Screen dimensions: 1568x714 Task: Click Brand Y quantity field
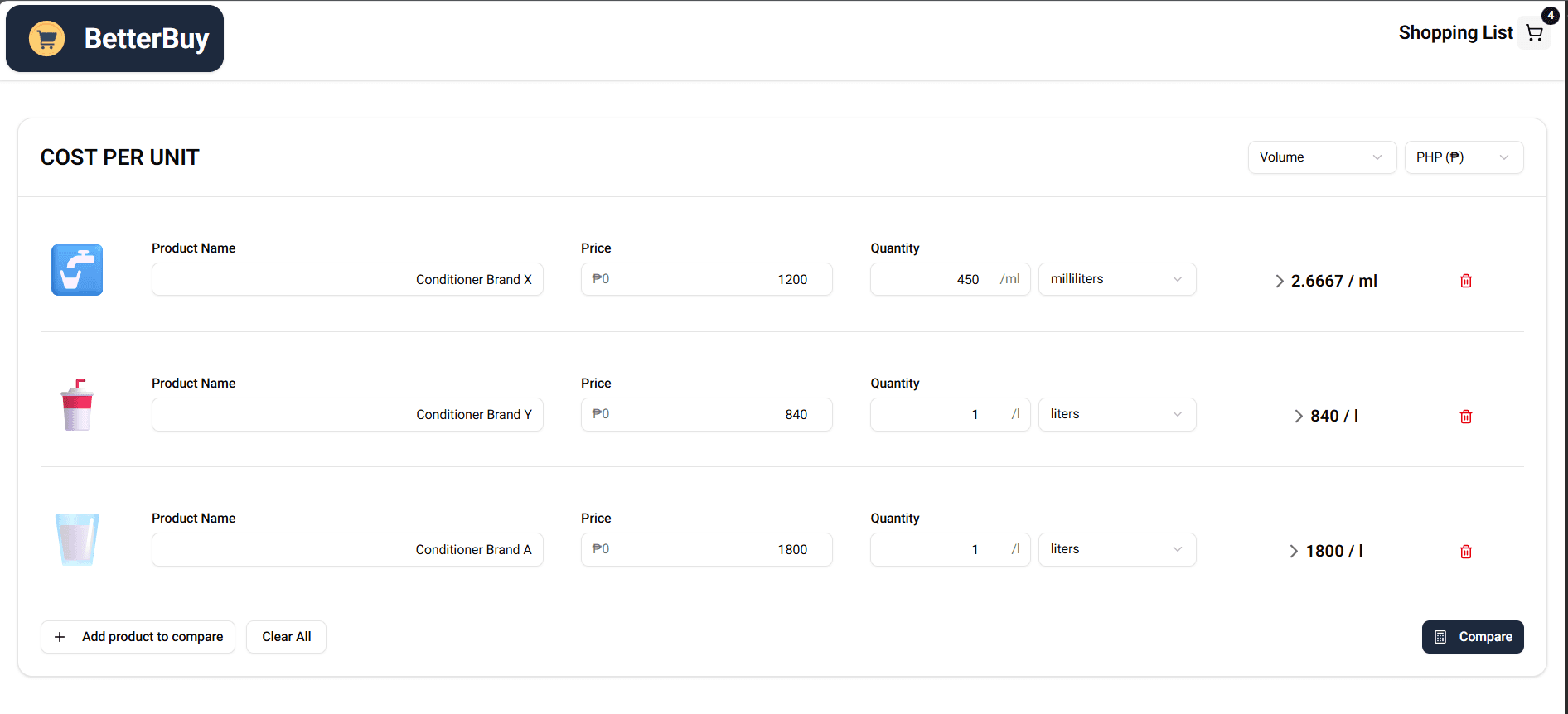point(950,414)
